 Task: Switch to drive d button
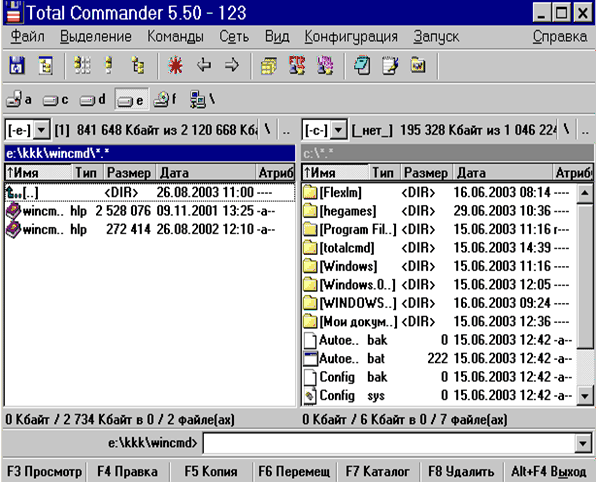click(x=93, y=100)
